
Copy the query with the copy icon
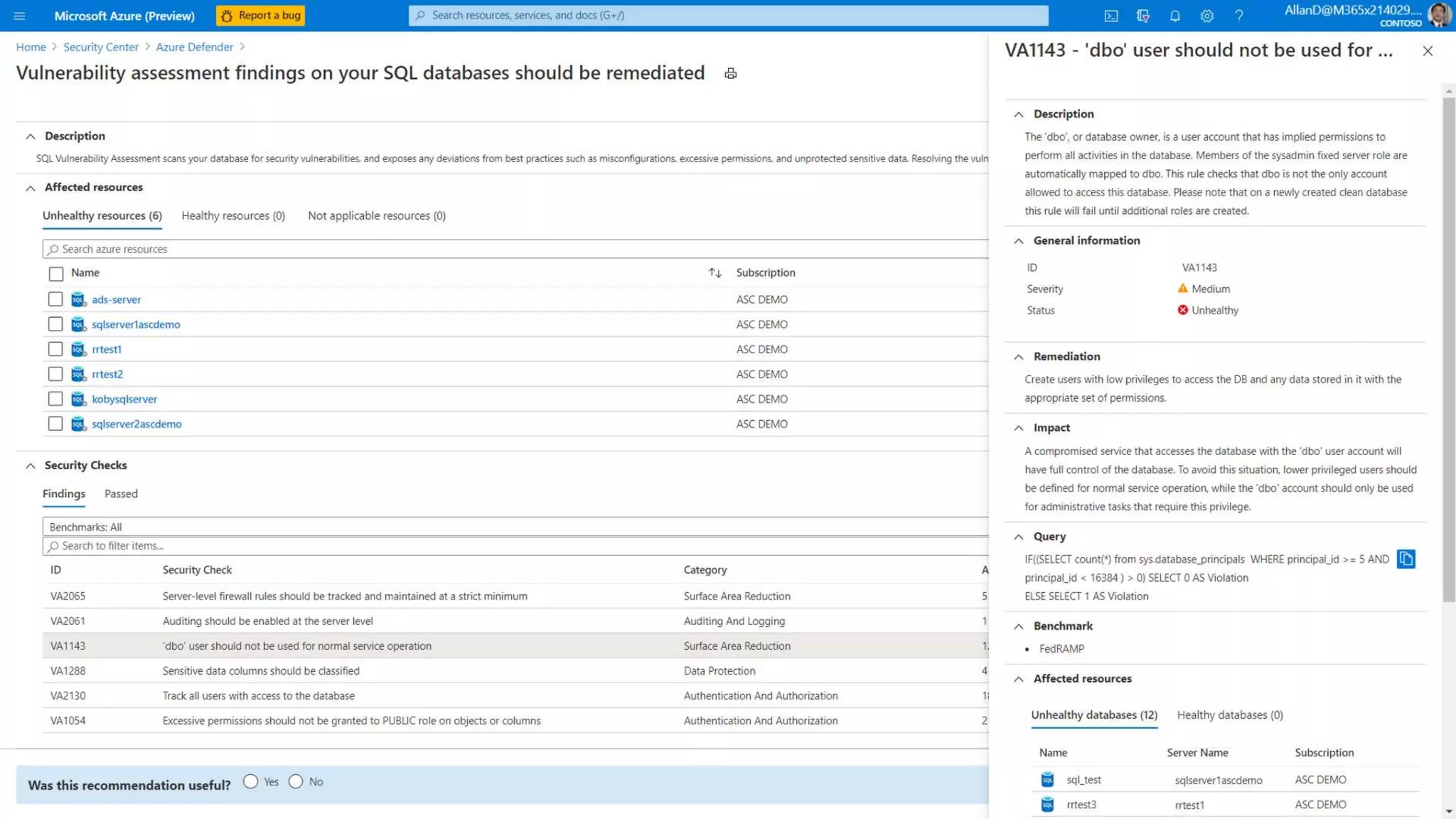pyautogui.click(x=1406, y=560)
